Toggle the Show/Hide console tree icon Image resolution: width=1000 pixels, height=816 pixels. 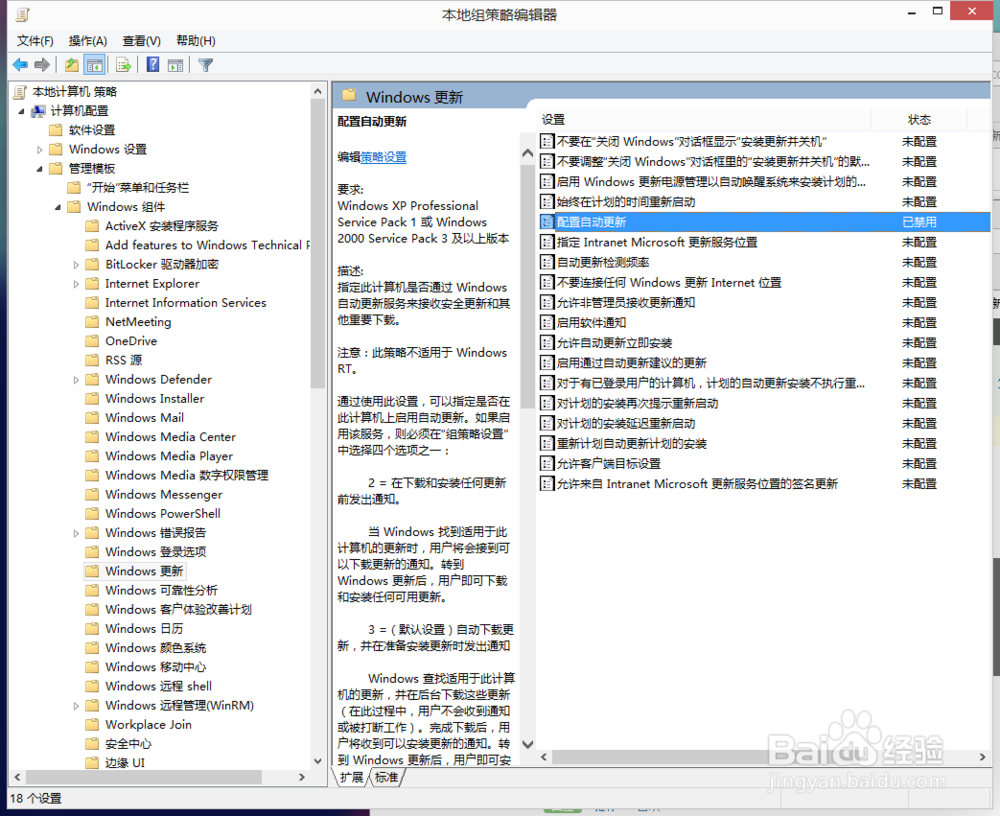pyautogui.click(x=94, y=65)
